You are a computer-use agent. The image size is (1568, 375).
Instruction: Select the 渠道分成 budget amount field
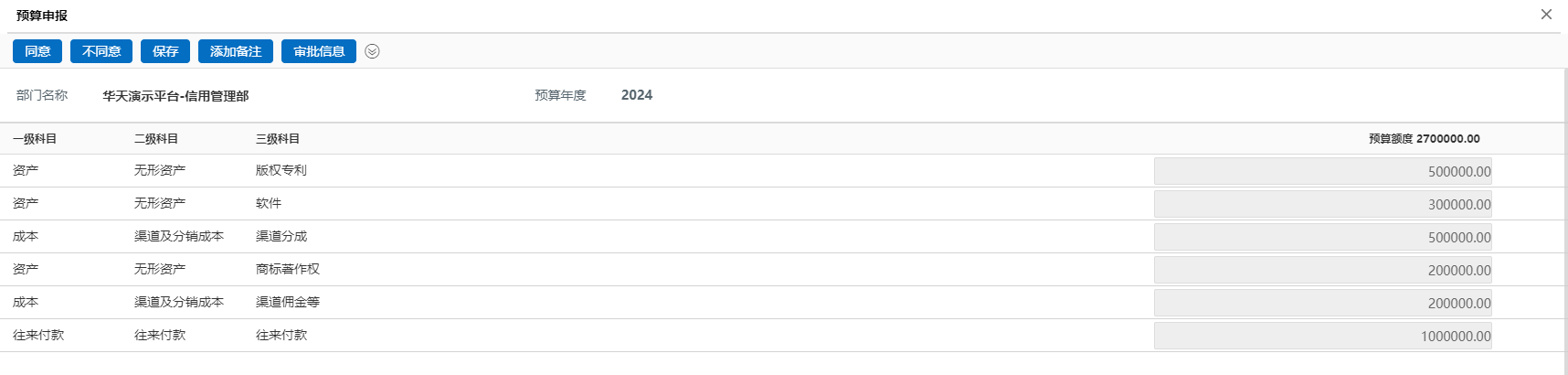(1322, 237)
